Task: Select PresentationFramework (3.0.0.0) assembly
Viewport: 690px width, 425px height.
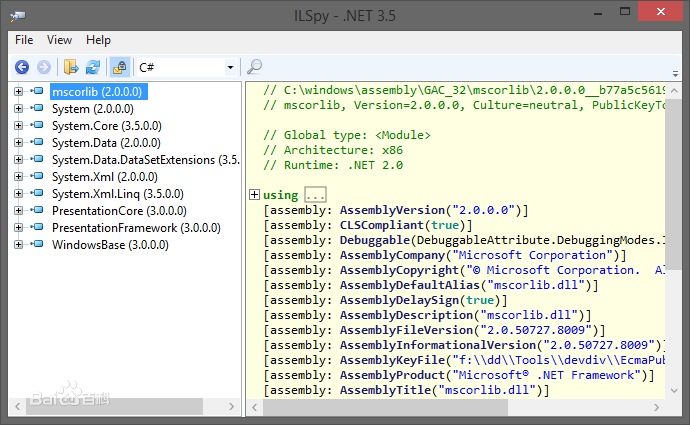Action: [136, 228]
